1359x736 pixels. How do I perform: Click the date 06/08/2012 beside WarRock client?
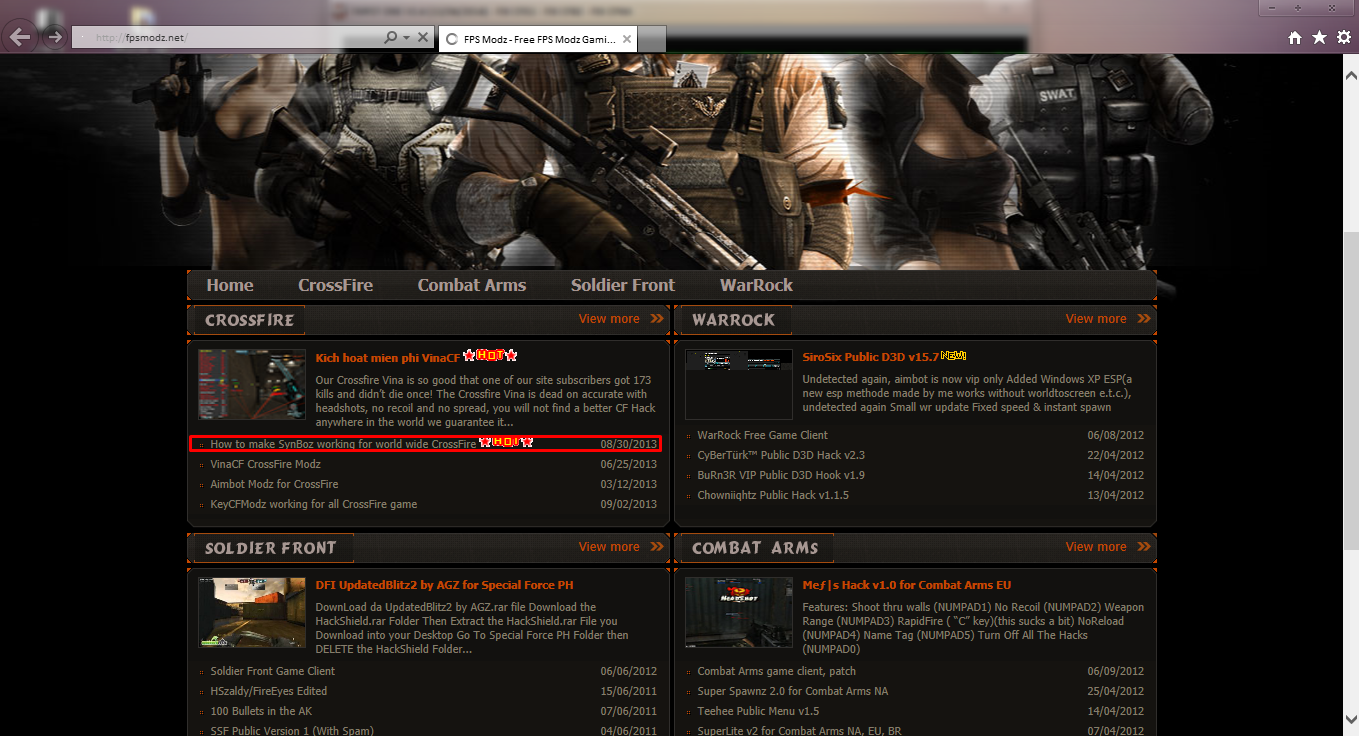tap(1115, 435)
